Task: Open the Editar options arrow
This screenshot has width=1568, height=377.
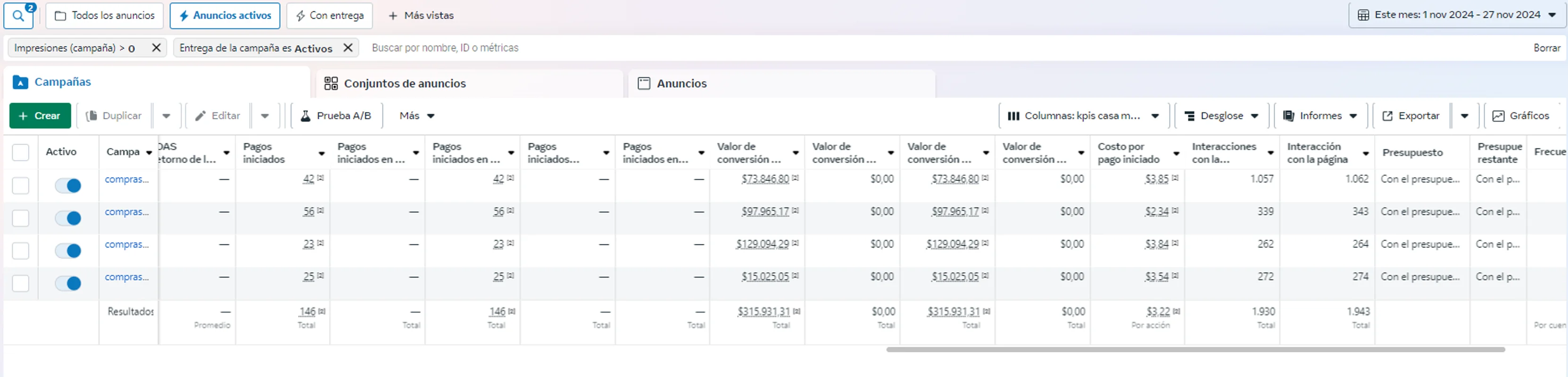Action: [x=265, y=115]
